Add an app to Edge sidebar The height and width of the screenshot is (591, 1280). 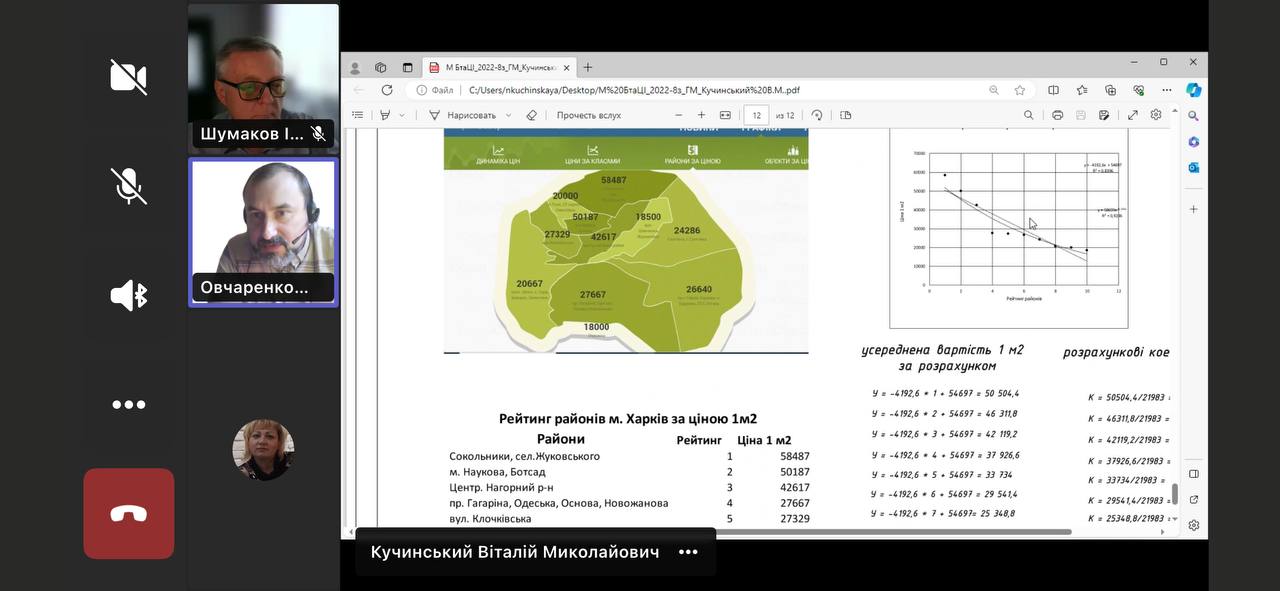(x=1193, y=209)
